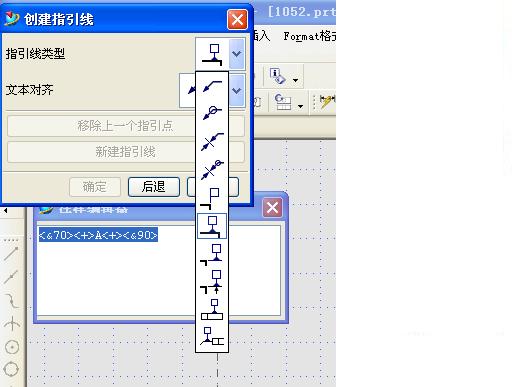The width and height of the screenshot is (512, 387).
Task: Click the annotation text <&70><+>A<+><&90>
Action: pyautogui.click(x=98, y=235)
